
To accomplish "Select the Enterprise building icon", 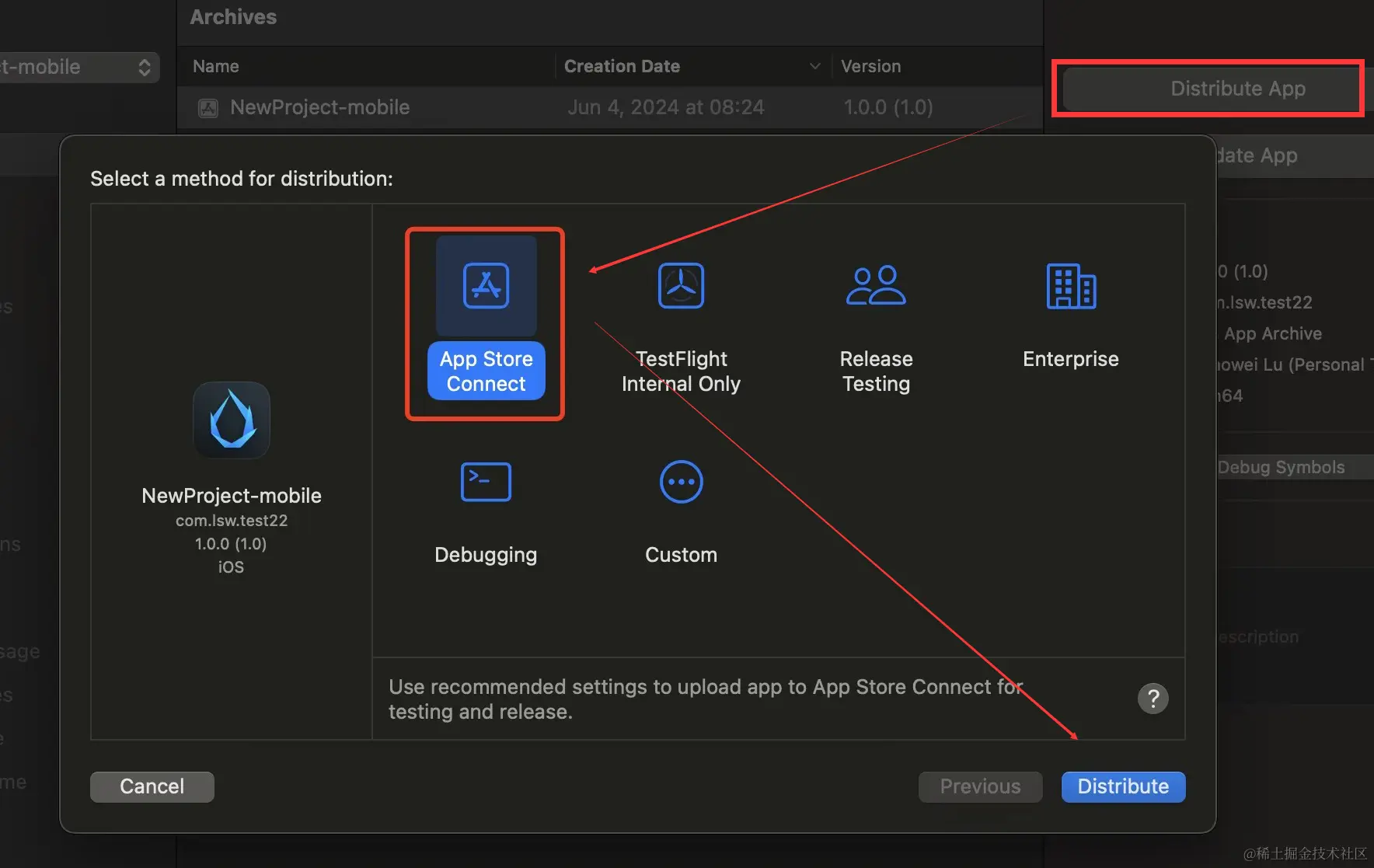I will coord(1071,286).
